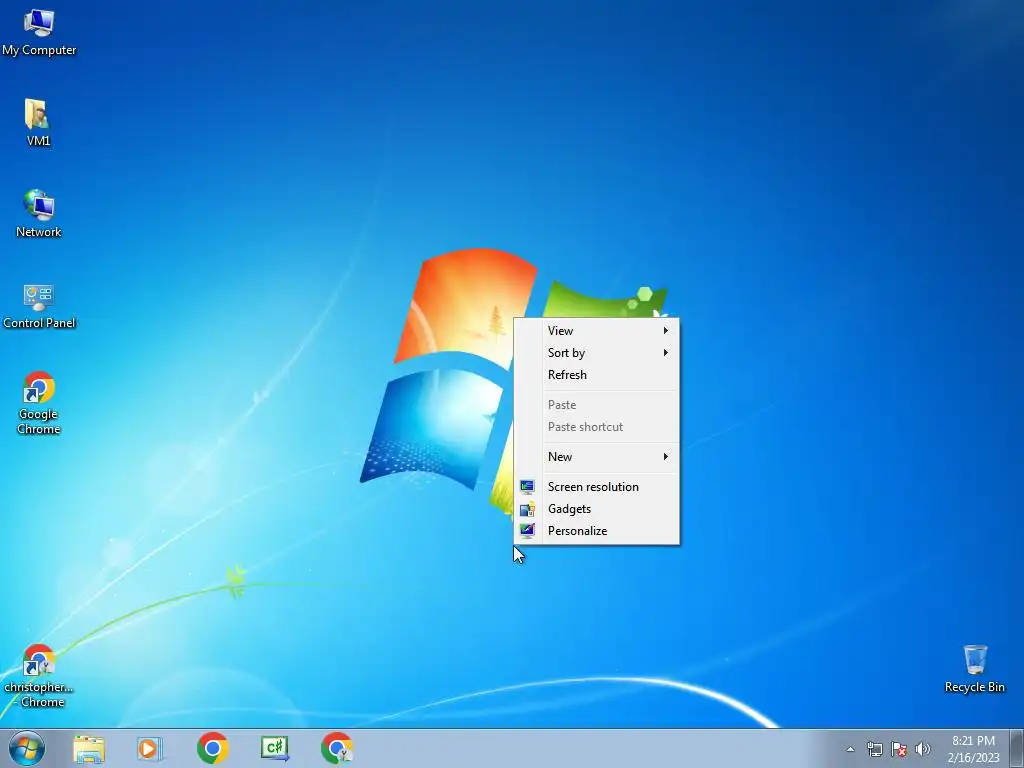Open the clock showing 8:21 PM
The height and width of the screenshot is (768, 1024).
pos(973,748)
